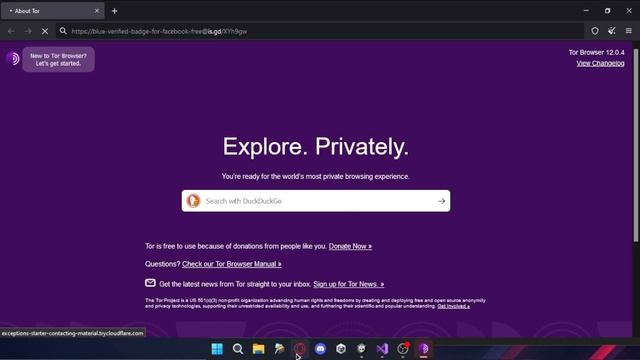
Task: Click the New Identity broom icon
Action: pos(611,31)
